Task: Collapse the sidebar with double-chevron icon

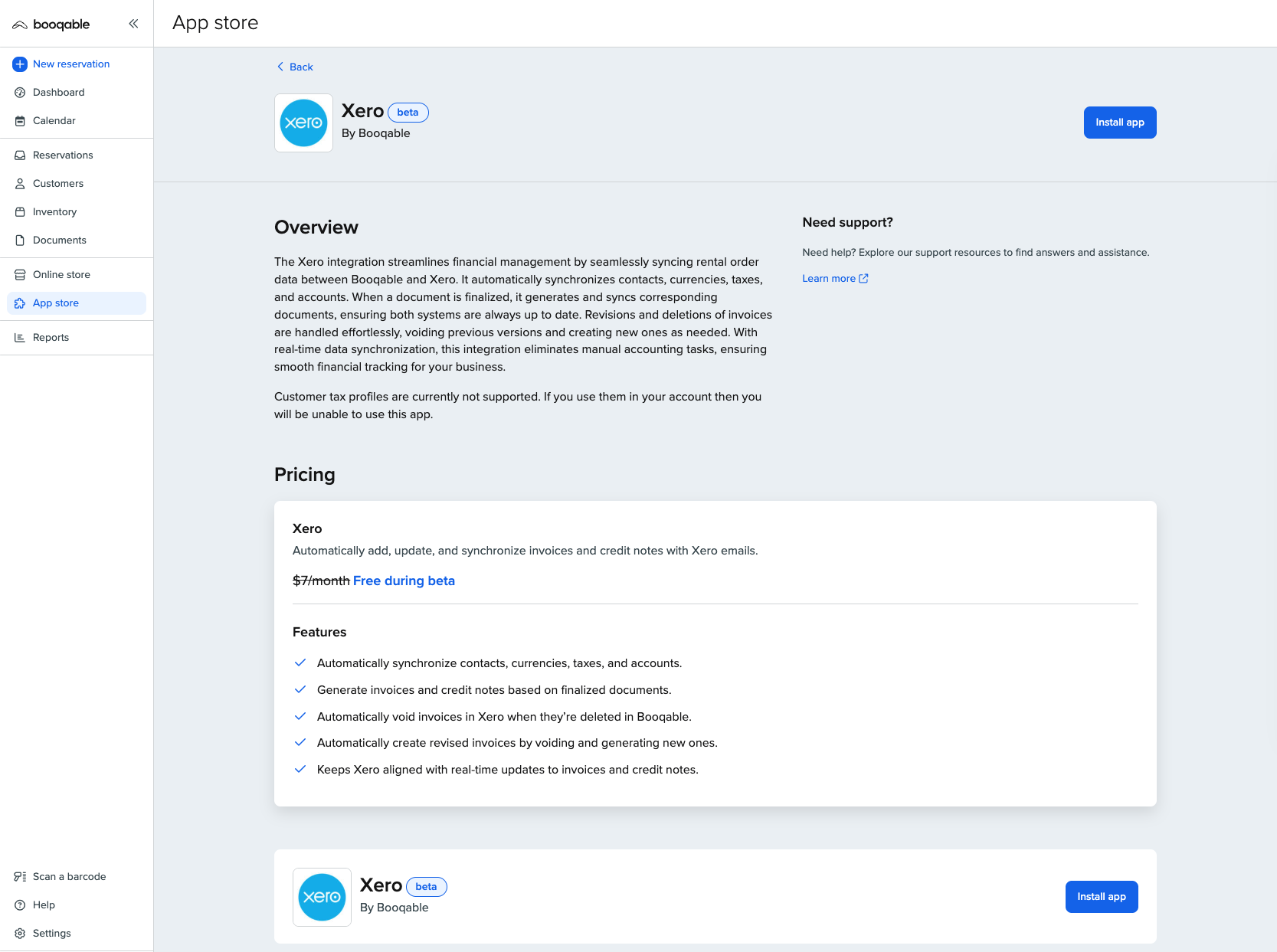Action: 133,24
